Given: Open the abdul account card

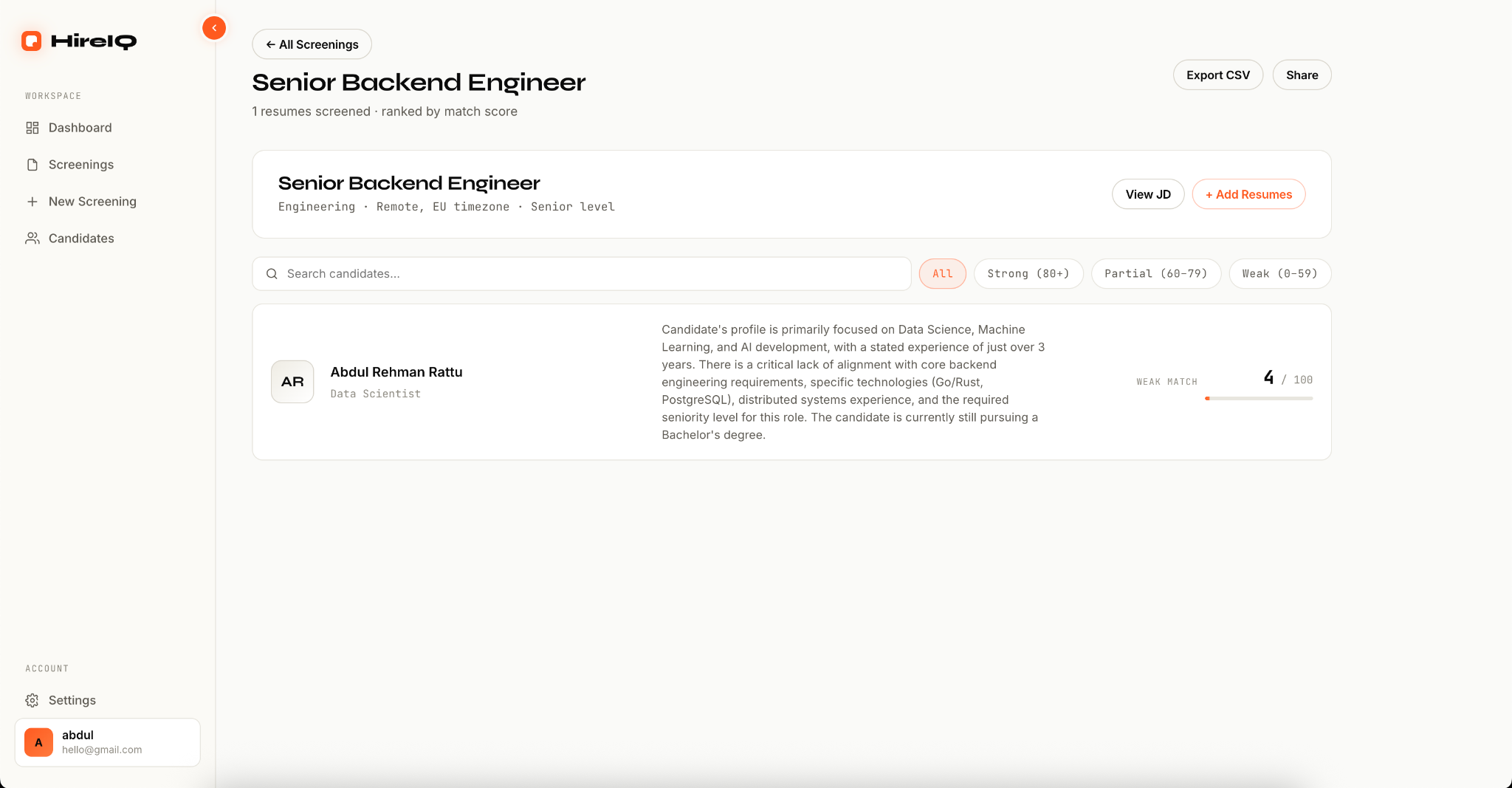Looking at the screenshot, I should pos(108,742).
